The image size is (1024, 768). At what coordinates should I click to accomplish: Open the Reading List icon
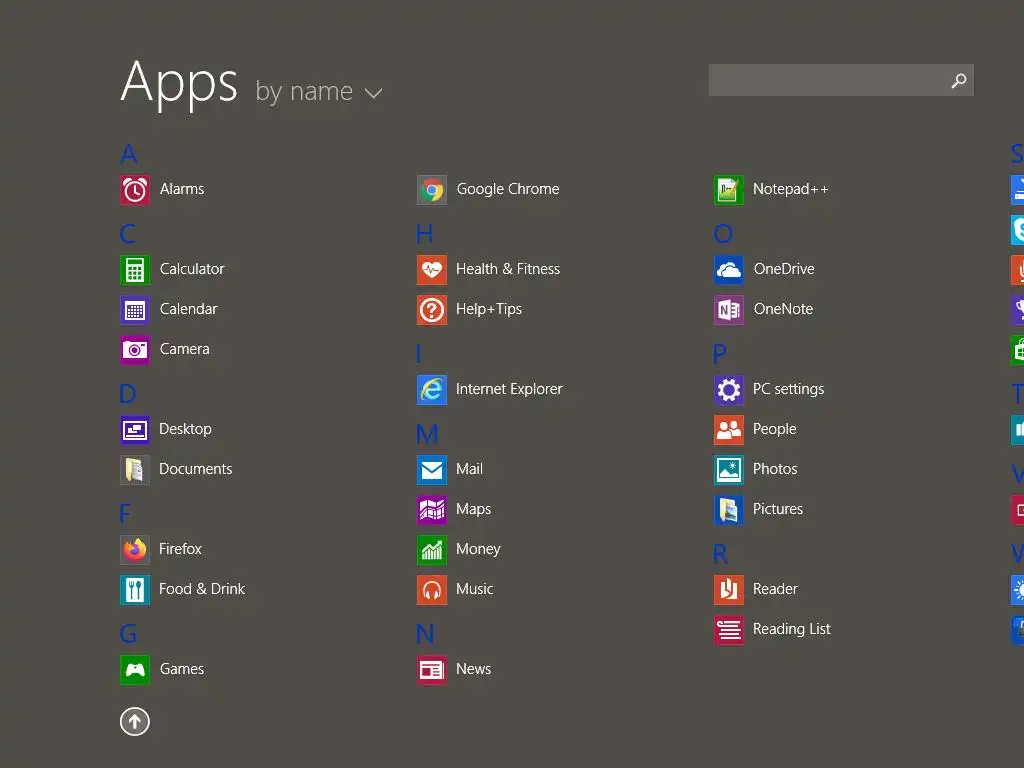coord(729,630)
